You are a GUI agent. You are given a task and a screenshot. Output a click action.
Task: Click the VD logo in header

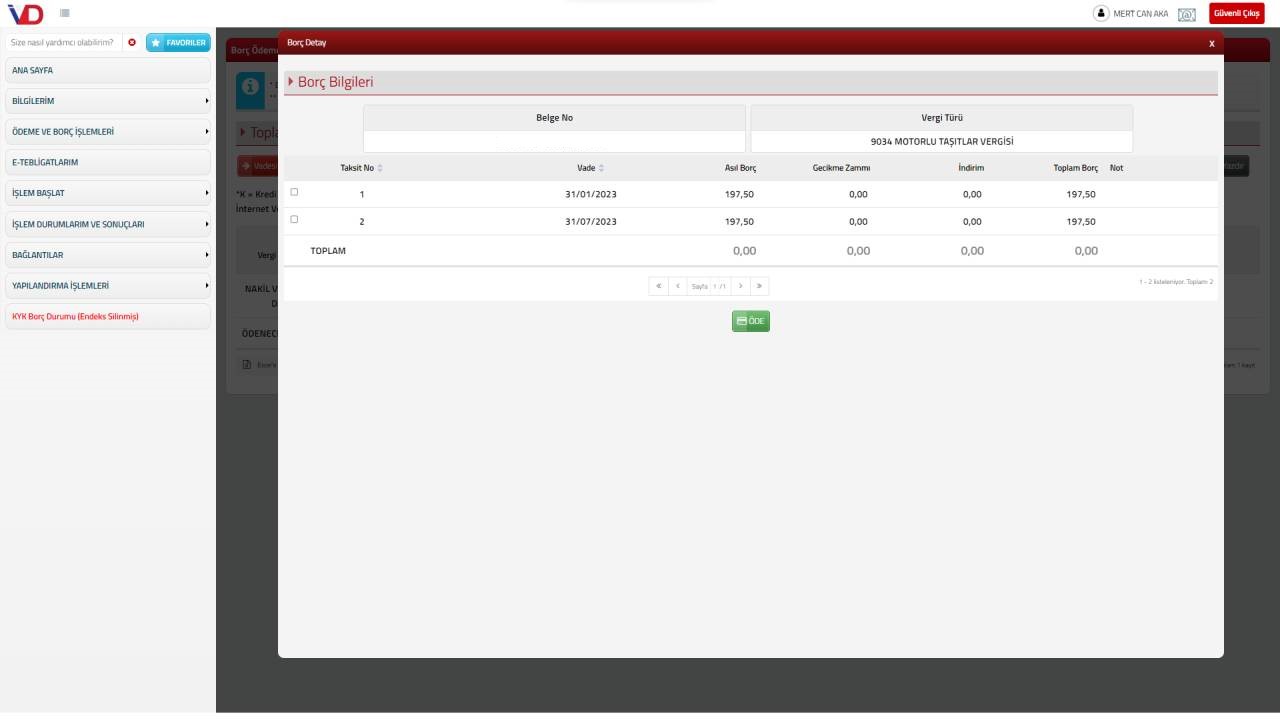pyautogui.click(x=25, y=13)
